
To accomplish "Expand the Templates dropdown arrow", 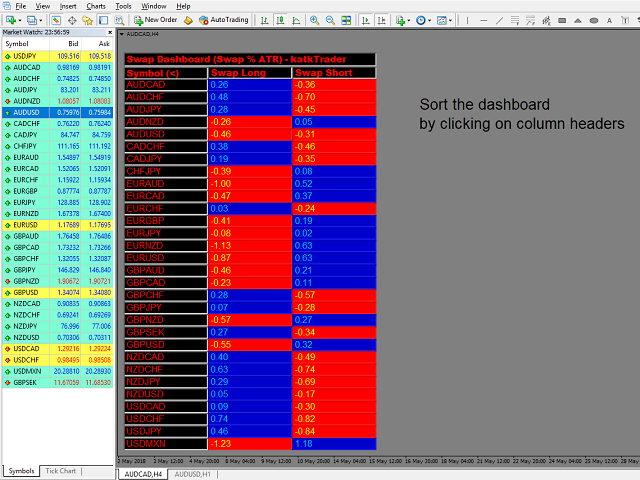I will (x=450, y=20).
